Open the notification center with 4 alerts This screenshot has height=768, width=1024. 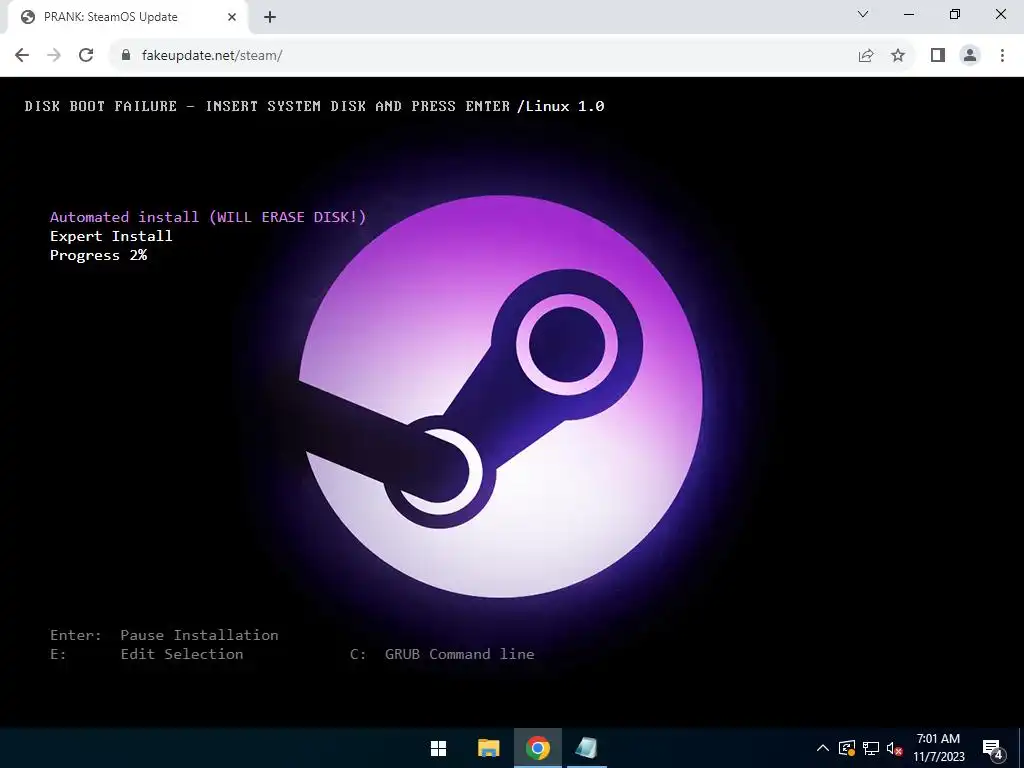tap(993, 749)
